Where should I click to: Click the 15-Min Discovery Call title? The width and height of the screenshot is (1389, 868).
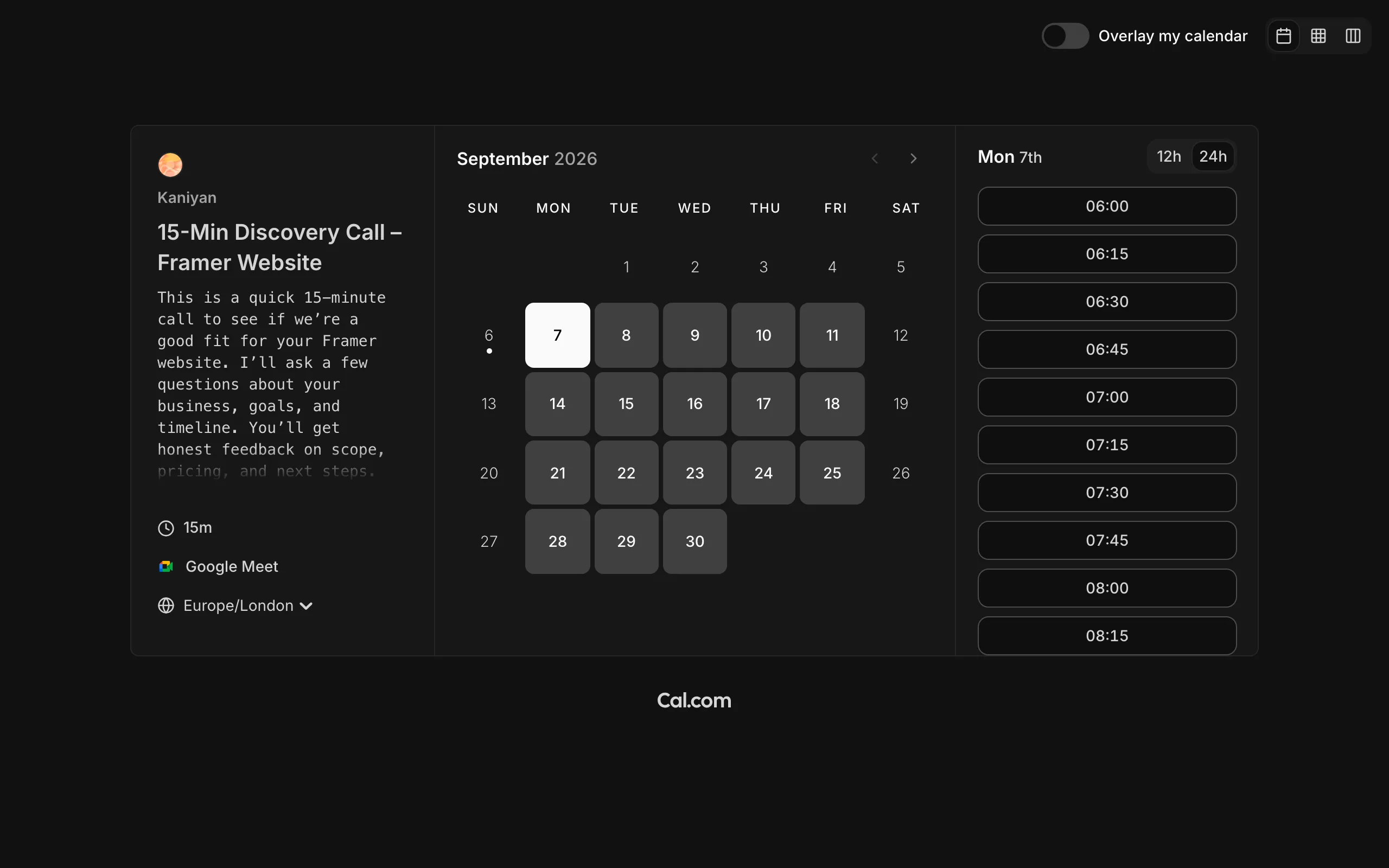279,247
